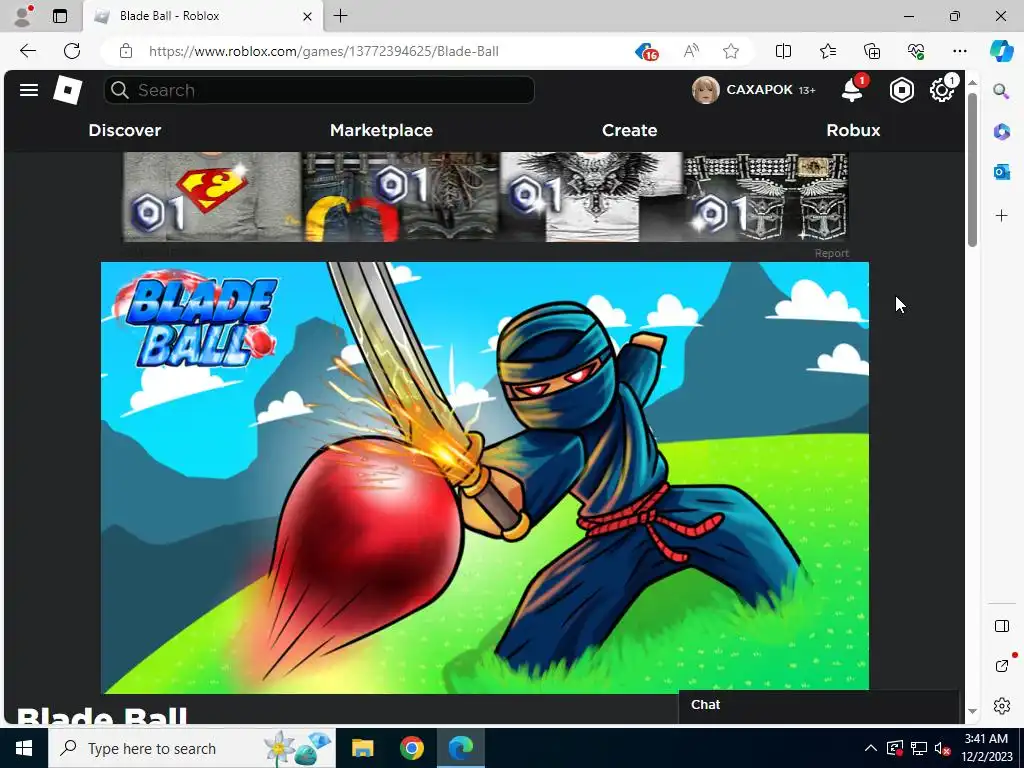Image resolution: width=1024 pixels, height=768 pixels.
Task: Click the CAXAPOK profile avatar
Action: [705, 90]
